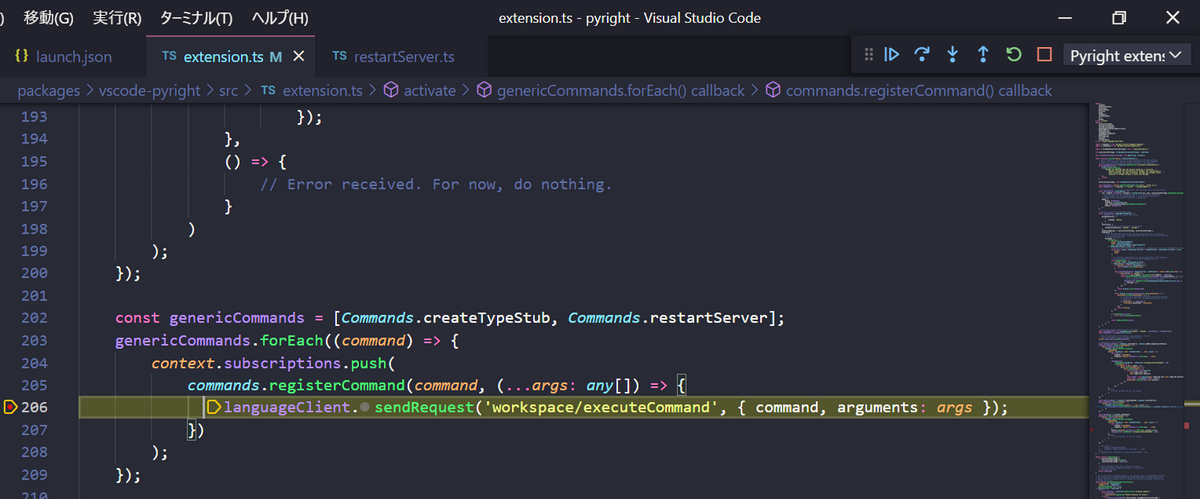1200x499 pixels.
Task: Click the 'src' breadcrumb
Action: point(229,90)
